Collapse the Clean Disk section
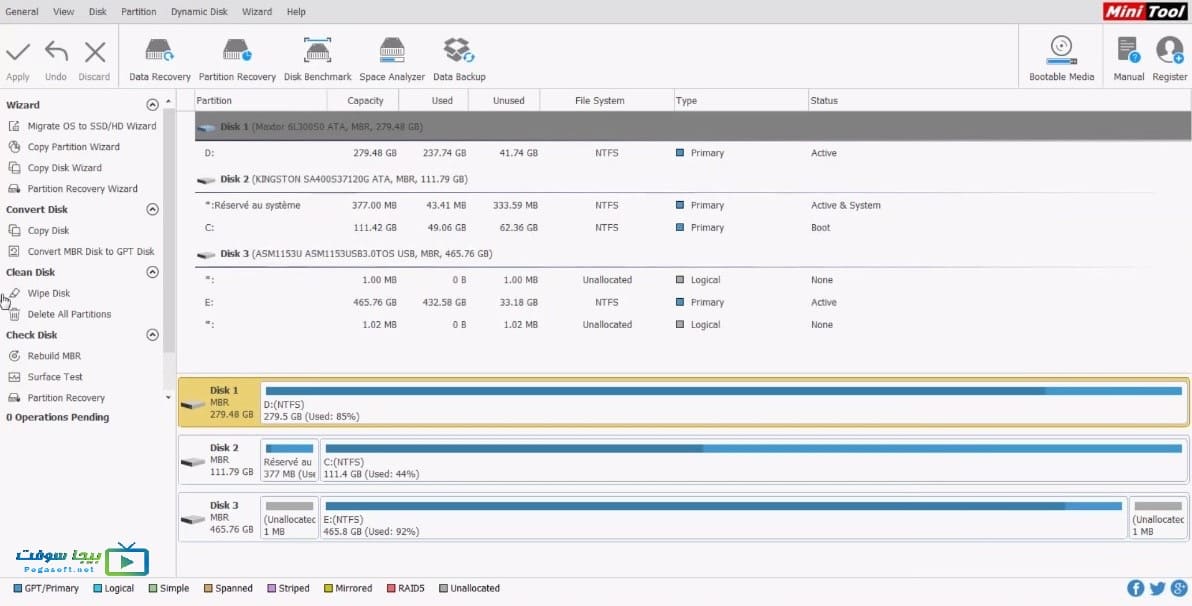 152,272
